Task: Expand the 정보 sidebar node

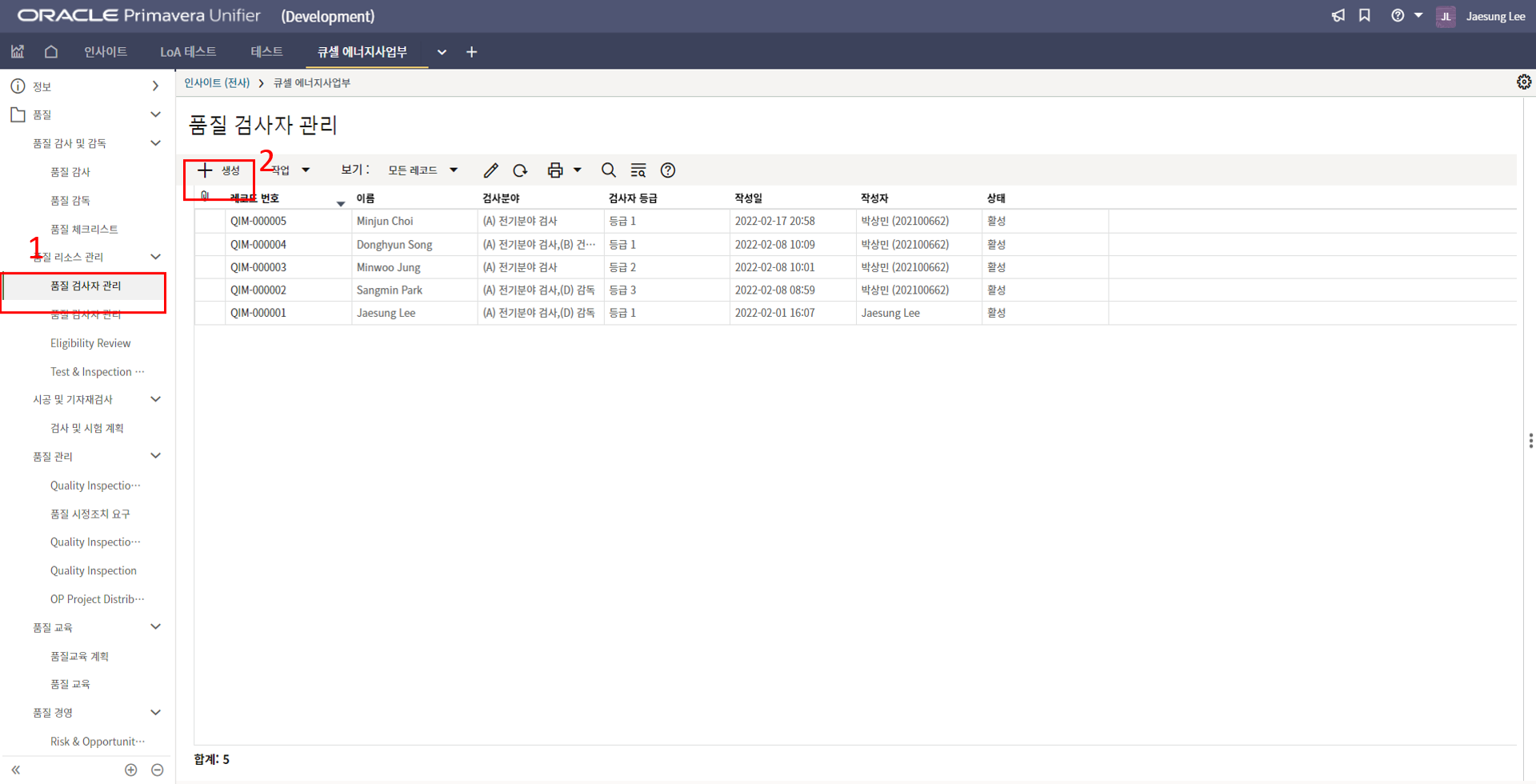Action: (x=155, y=86)
